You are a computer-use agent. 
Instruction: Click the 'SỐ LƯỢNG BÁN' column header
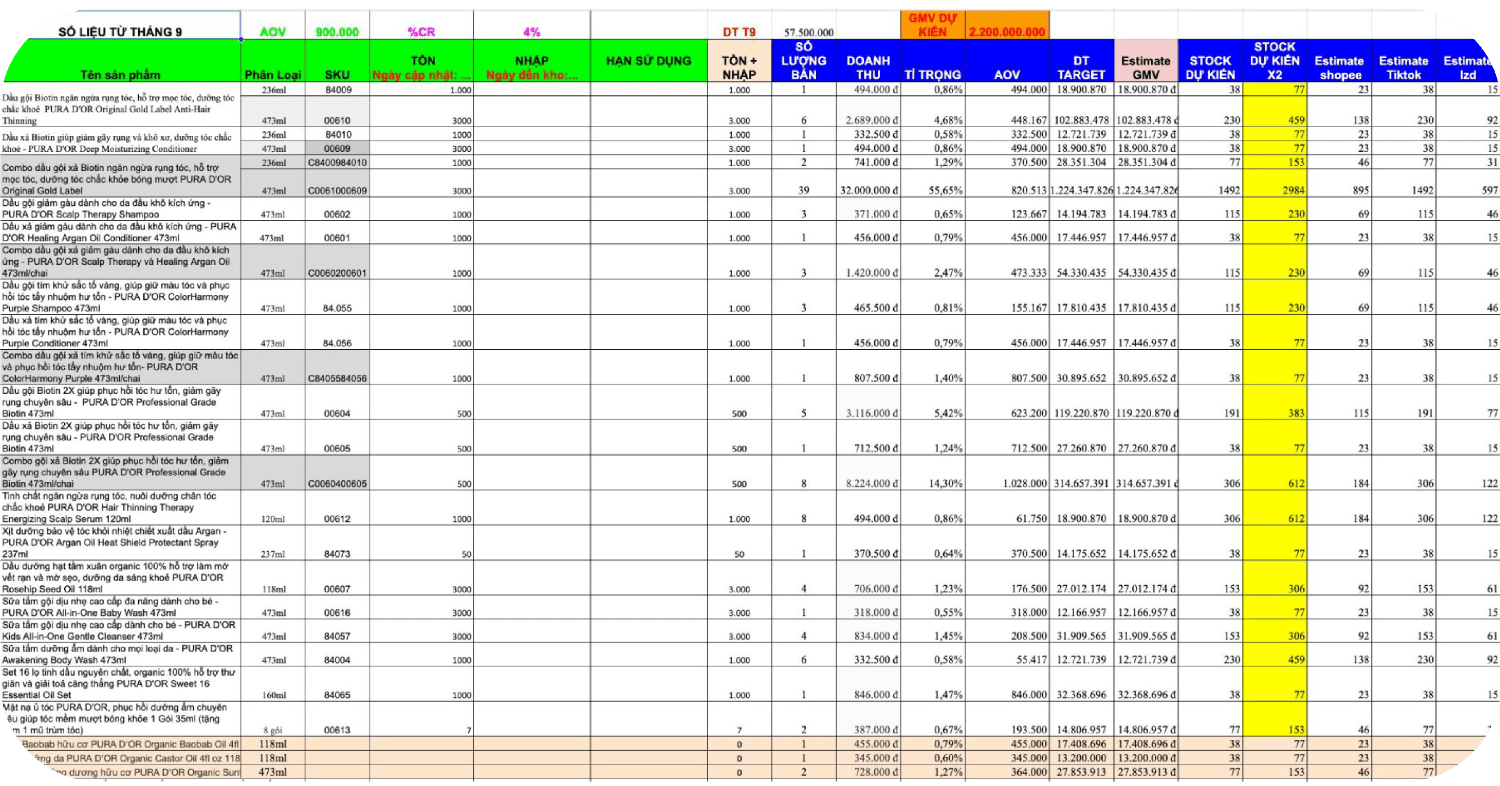pos(804,61)
